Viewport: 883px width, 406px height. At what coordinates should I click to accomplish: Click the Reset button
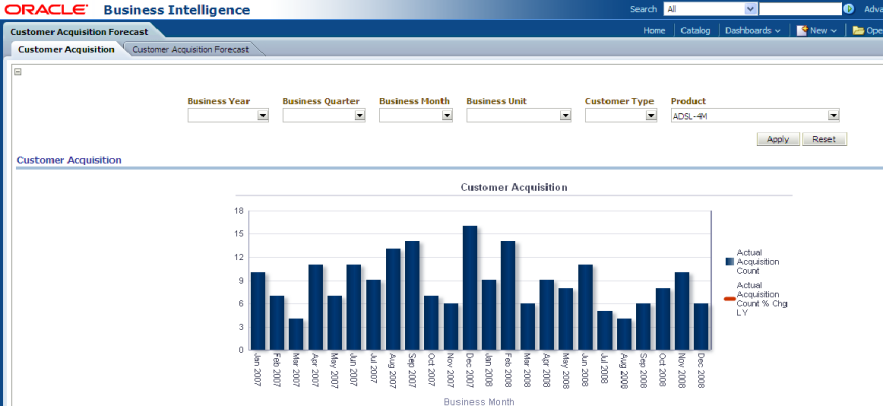point(824,139)
